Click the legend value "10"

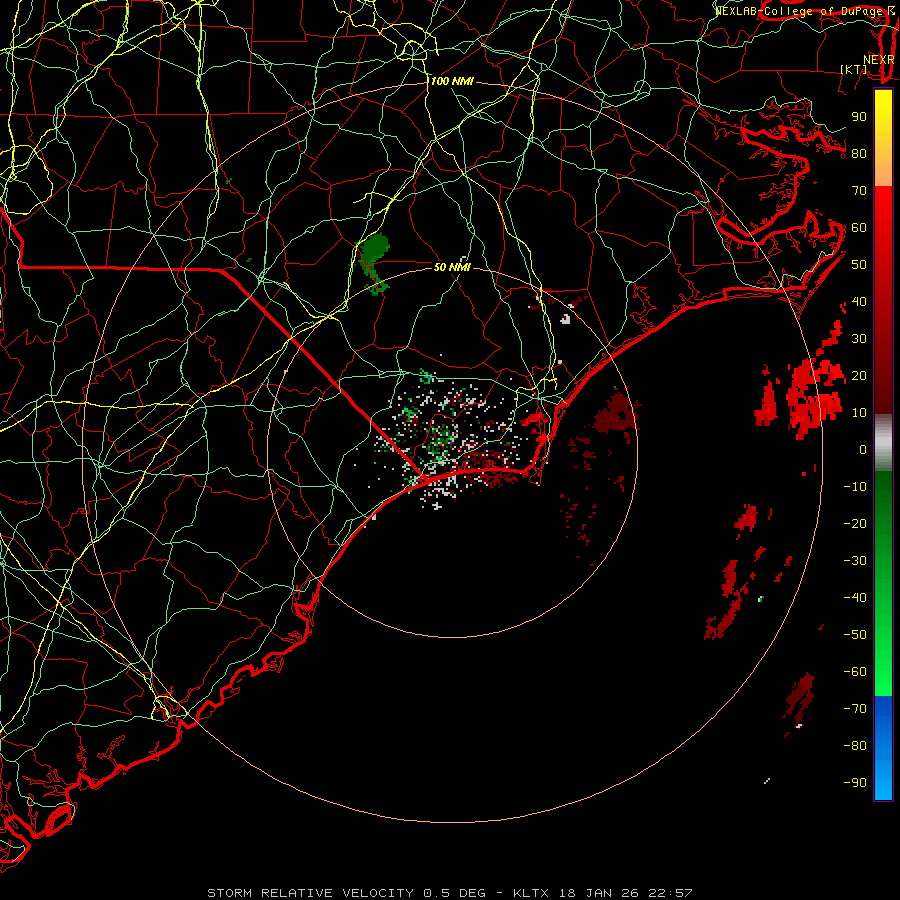click(x=859, y=413)
